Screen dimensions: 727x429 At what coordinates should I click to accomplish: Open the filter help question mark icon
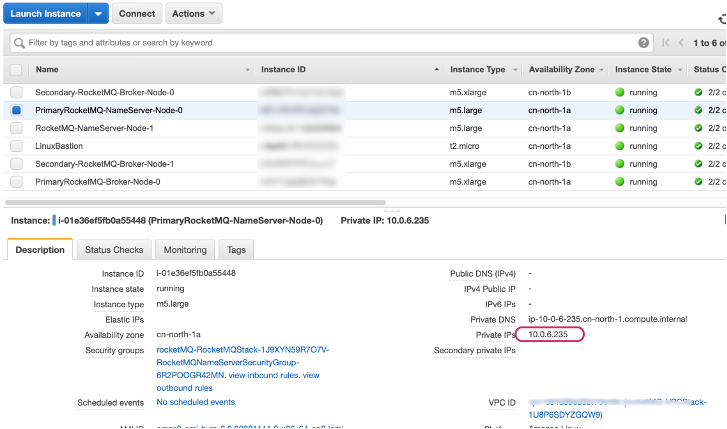pyautogui.click(x=643, y=43)
